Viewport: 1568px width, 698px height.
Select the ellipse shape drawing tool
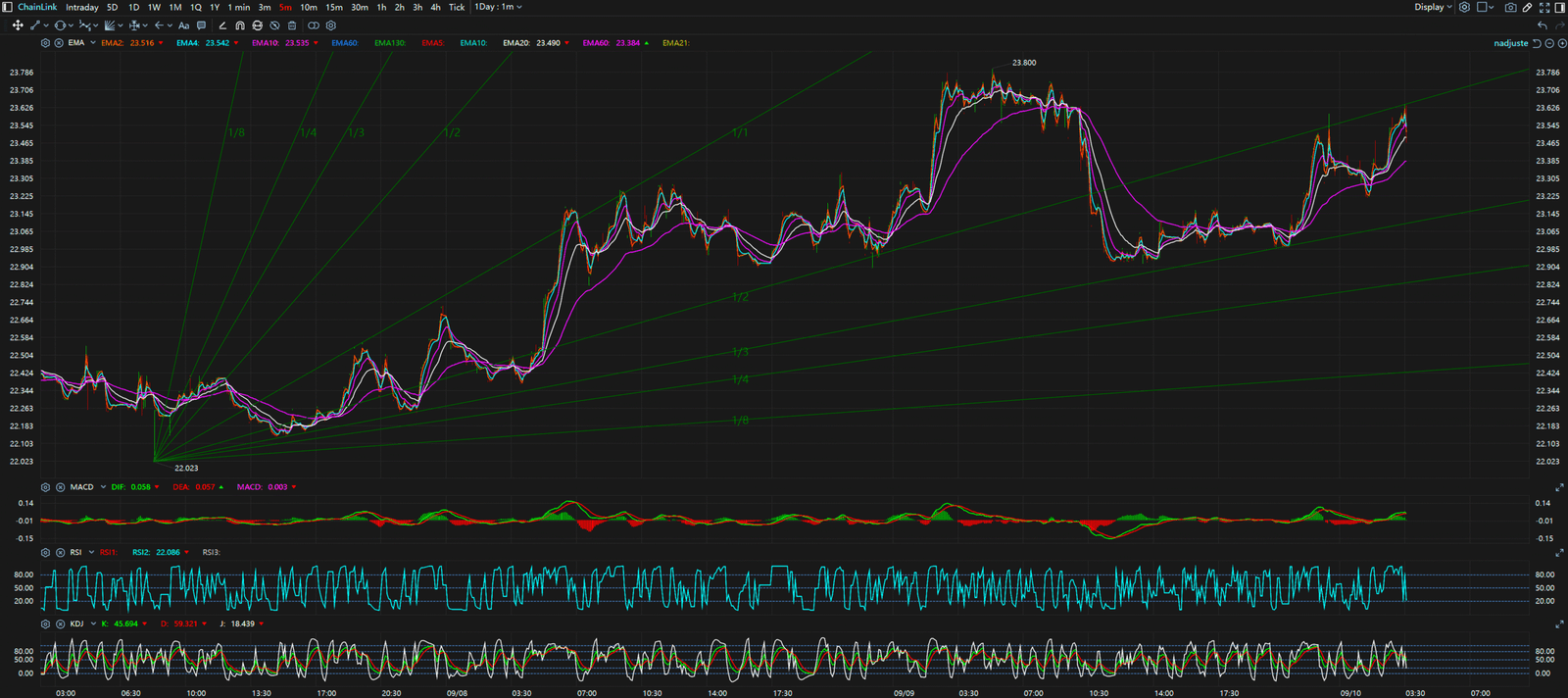pos(60,25)
